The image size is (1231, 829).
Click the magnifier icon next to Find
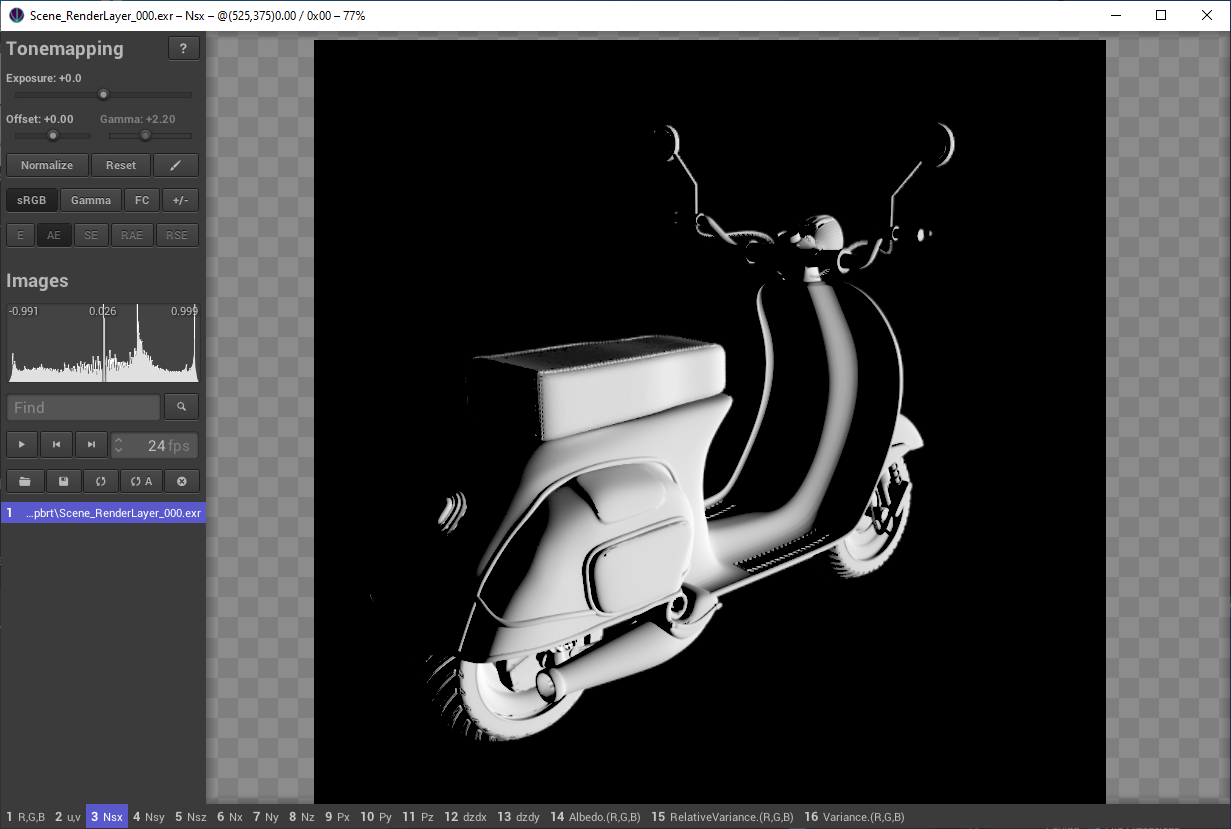pos(182,407)
